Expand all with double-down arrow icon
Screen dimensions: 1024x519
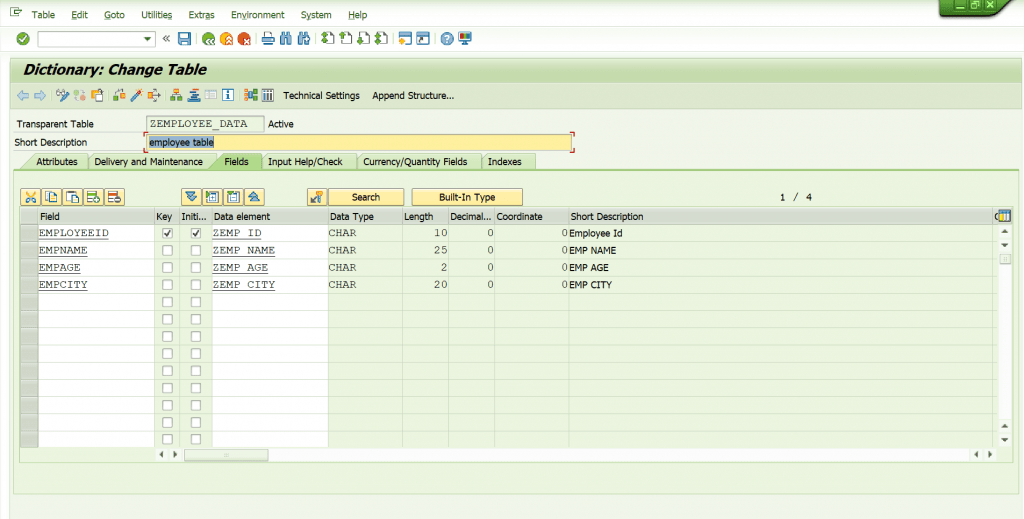191,197
